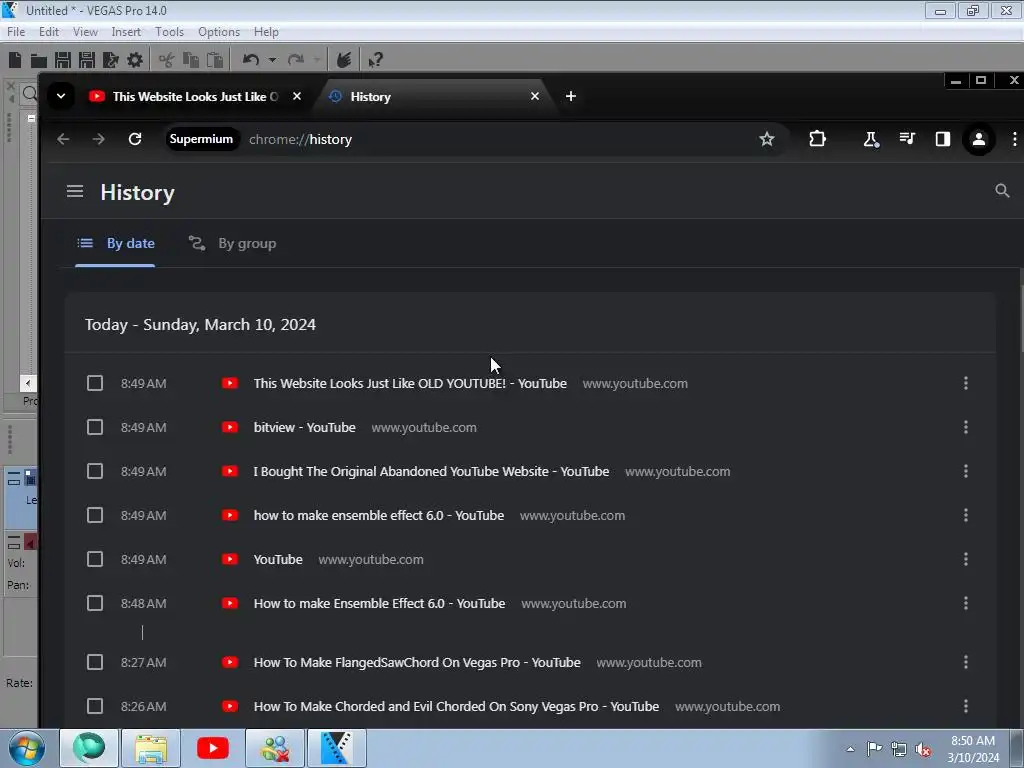Click the Undo arrow in VEGAS toolbar
Viewport: 1024px width, 768px height.
[x=251, y=60]
